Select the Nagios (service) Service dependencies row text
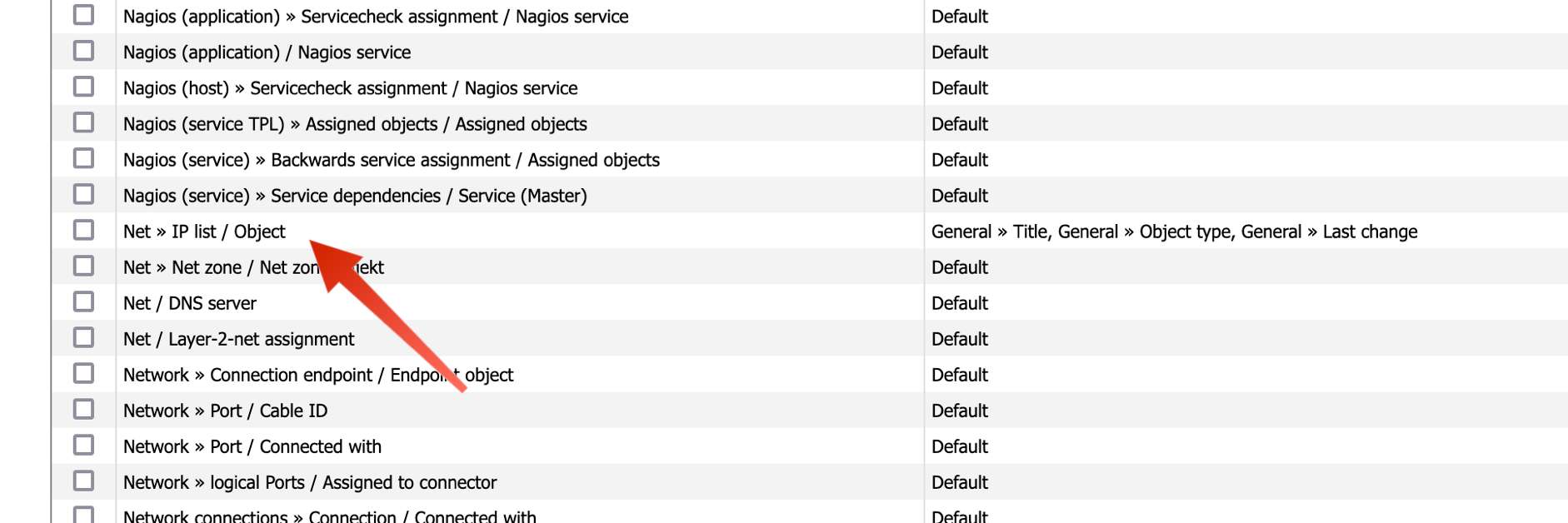1568x523 pixels. [355, 196]
